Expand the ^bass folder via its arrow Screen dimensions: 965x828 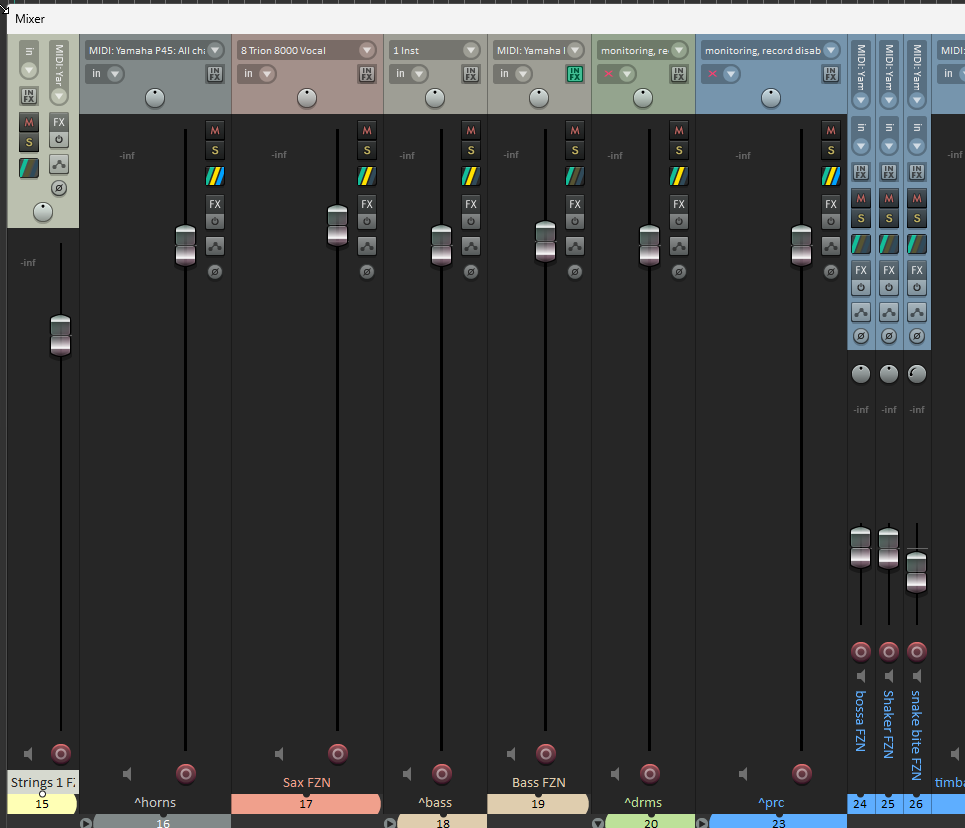pyautogui.click(x=390, y=822)
